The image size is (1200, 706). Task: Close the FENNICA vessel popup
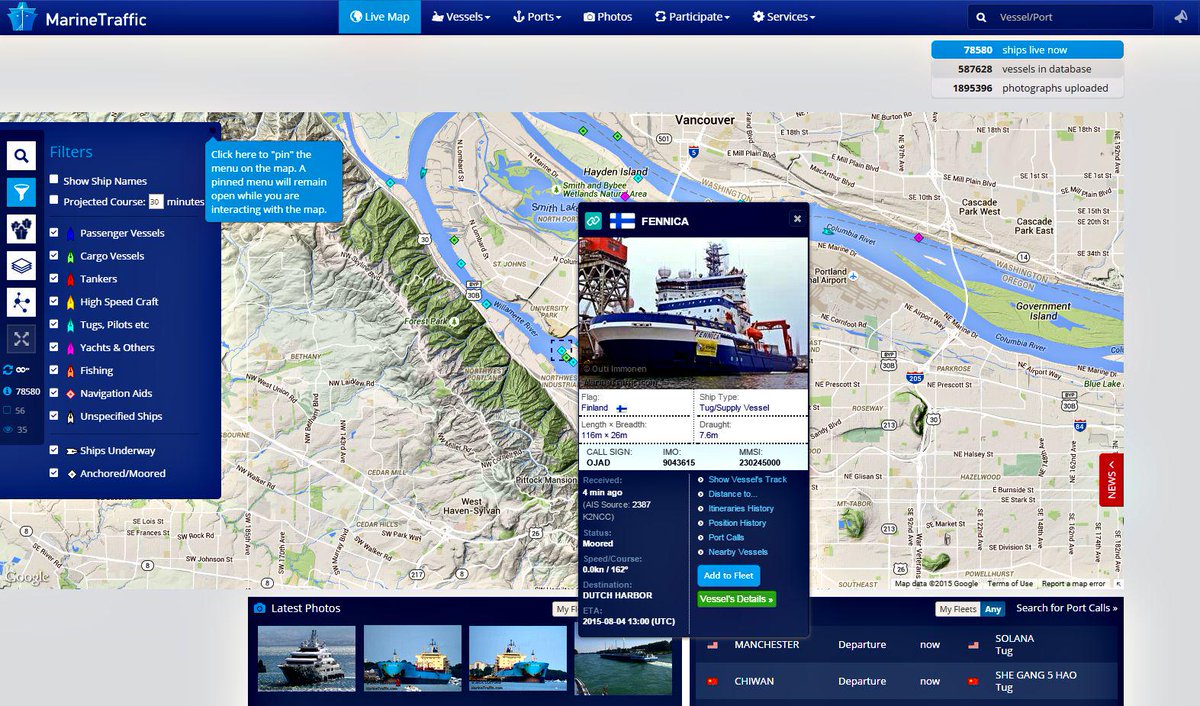coord(797,219)
